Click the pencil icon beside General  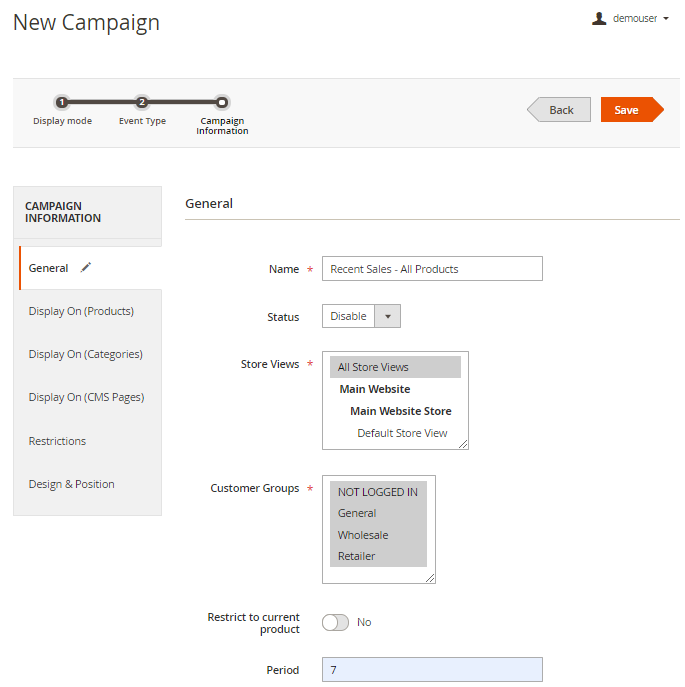point(86,267)
